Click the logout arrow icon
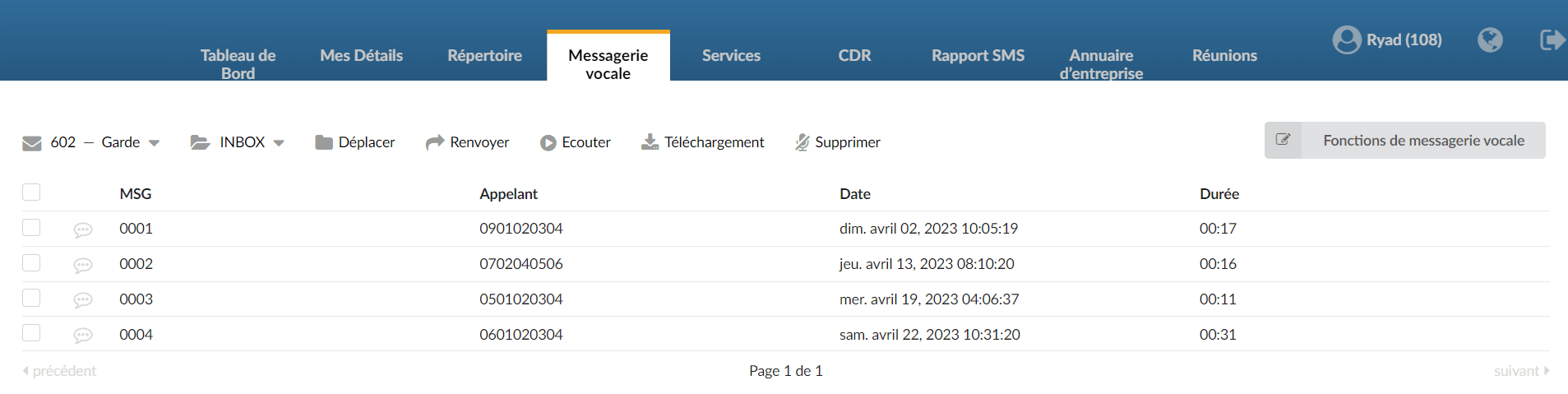1568x394 pixels. [x=1552, y=39]
